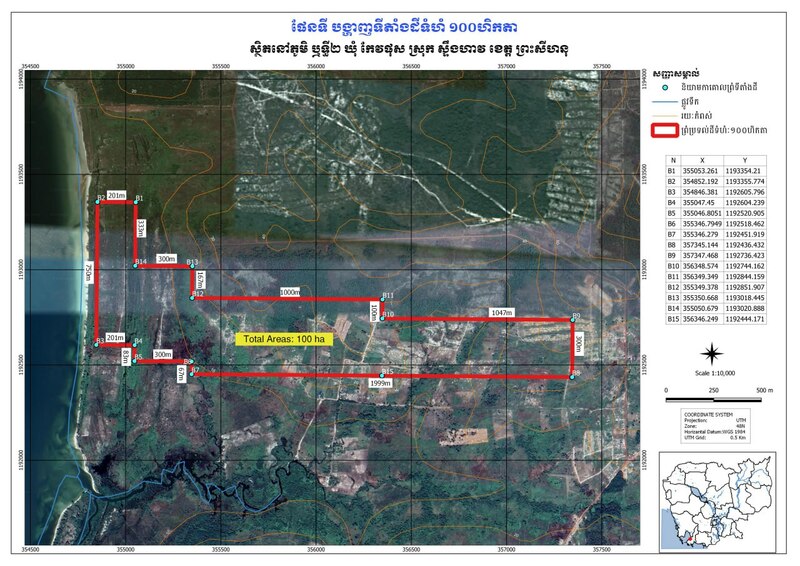Click the '300m' label between B9 and B8
This screenshot has width=800, height=566.
coord(579,344)
